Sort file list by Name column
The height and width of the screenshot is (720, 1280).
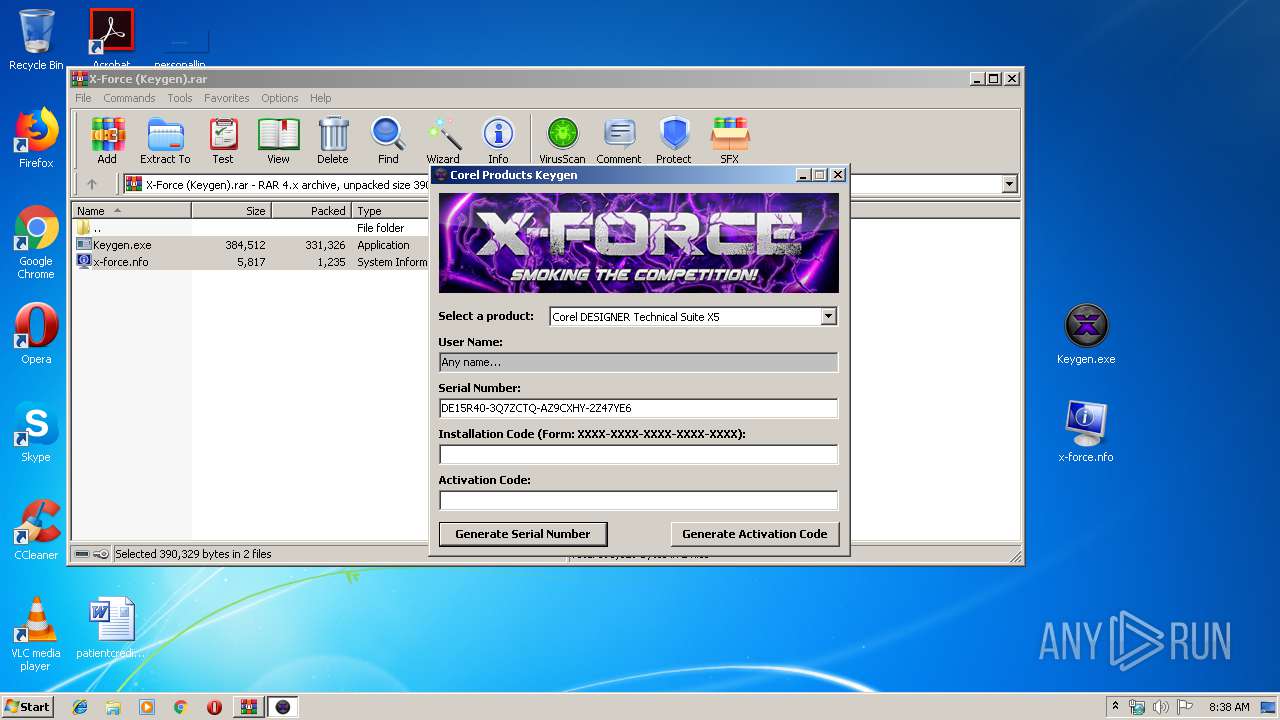point(131,211)
